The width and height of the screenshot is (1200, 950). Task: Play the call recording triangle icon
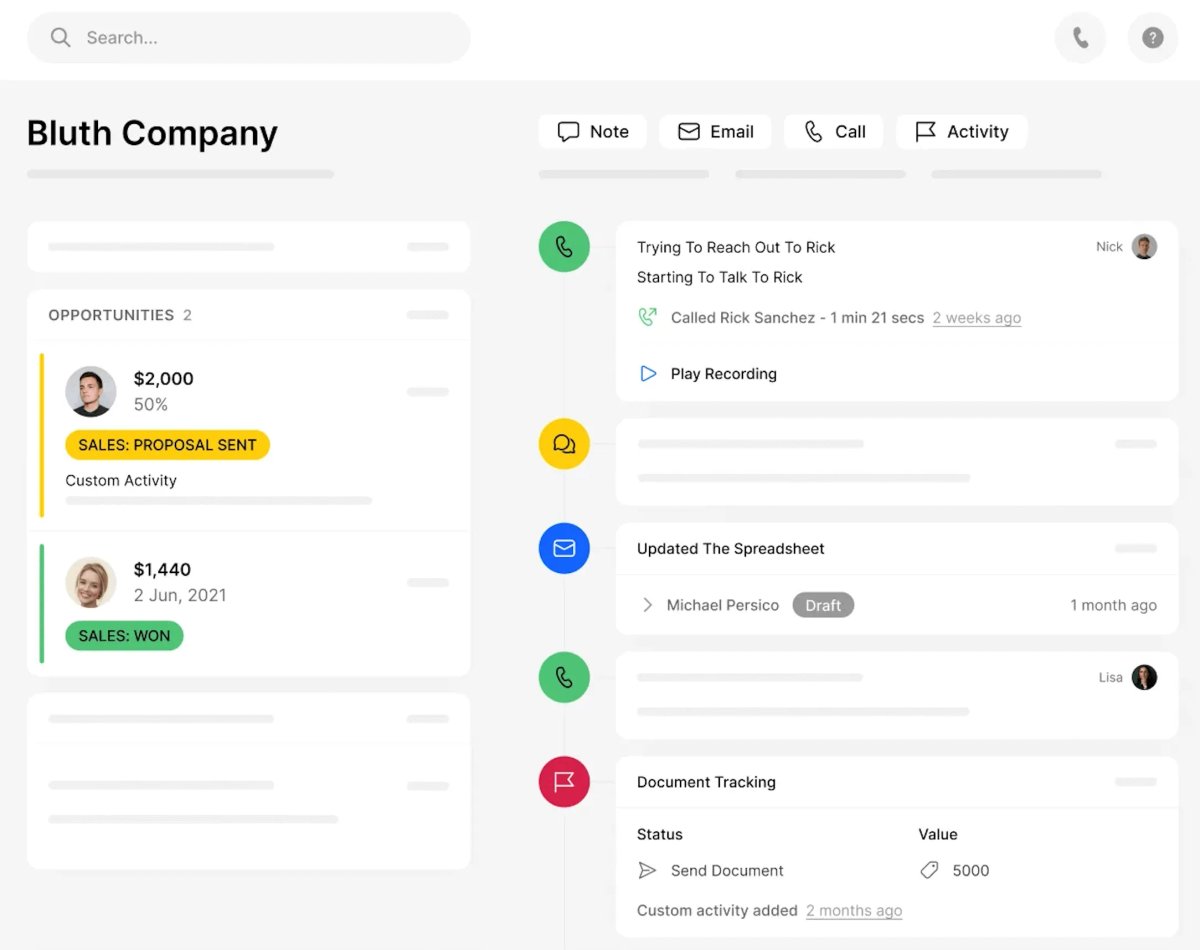click(648, 374)
